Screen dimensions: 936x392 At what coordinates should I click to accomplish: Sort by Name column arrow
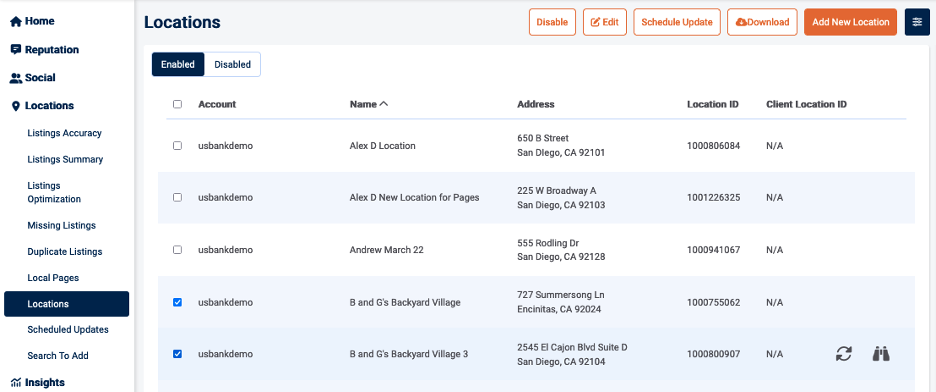tap(384, 104)
